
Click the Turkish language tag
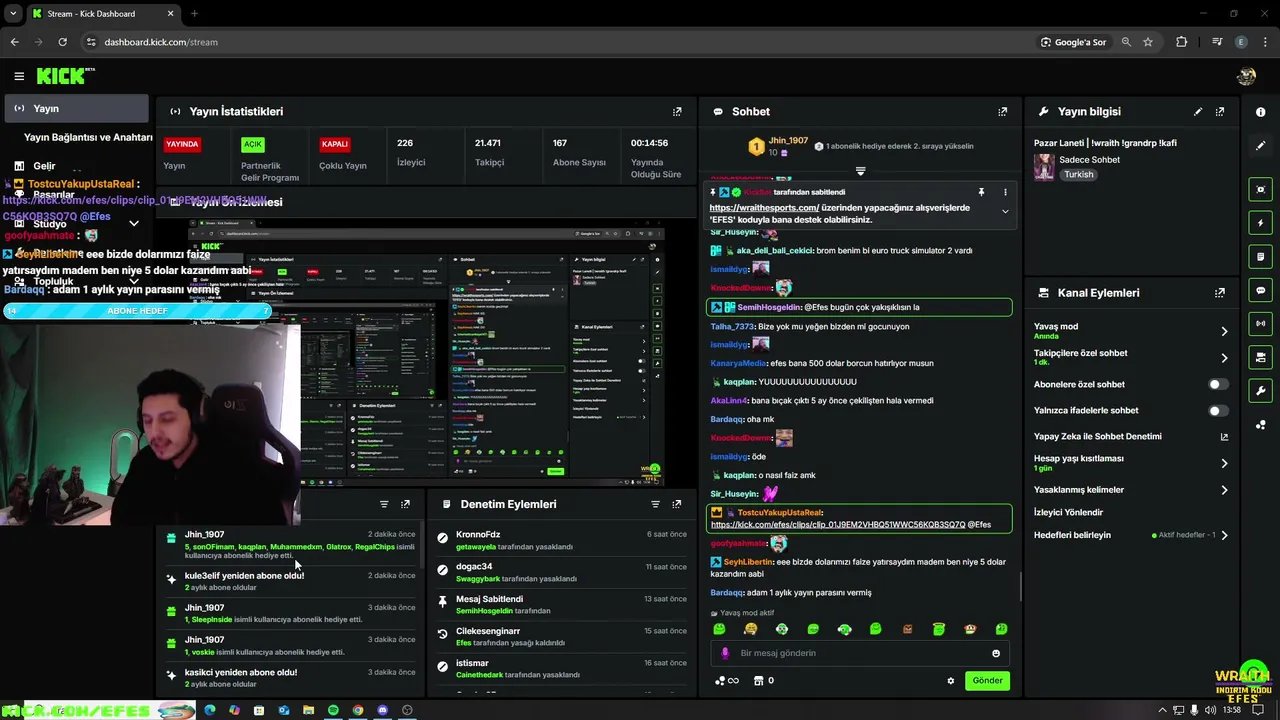[1078, 174]
